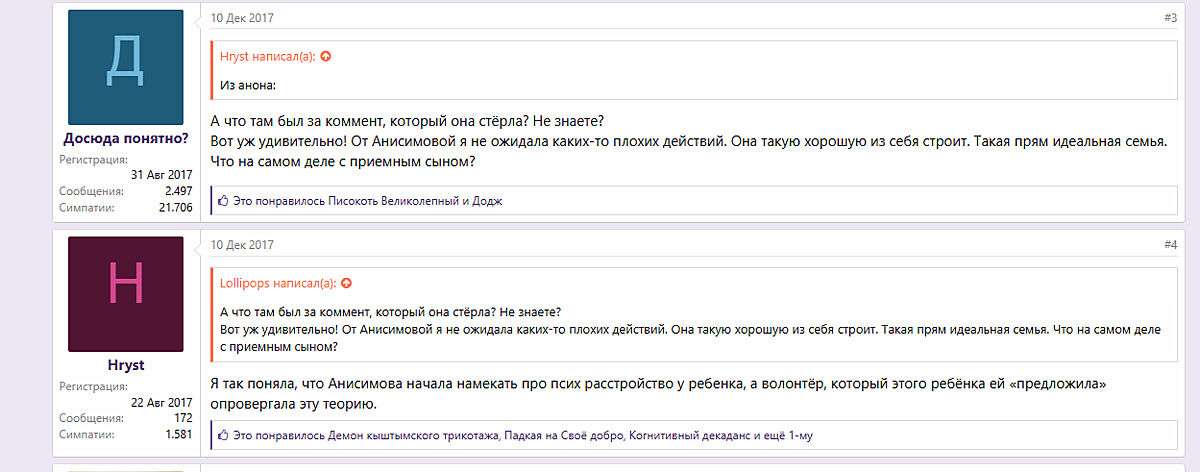Click the 10 Дек 2017 date on post #3
Viewport: 1200px width, 472px height.
click(x=242, y=18)
